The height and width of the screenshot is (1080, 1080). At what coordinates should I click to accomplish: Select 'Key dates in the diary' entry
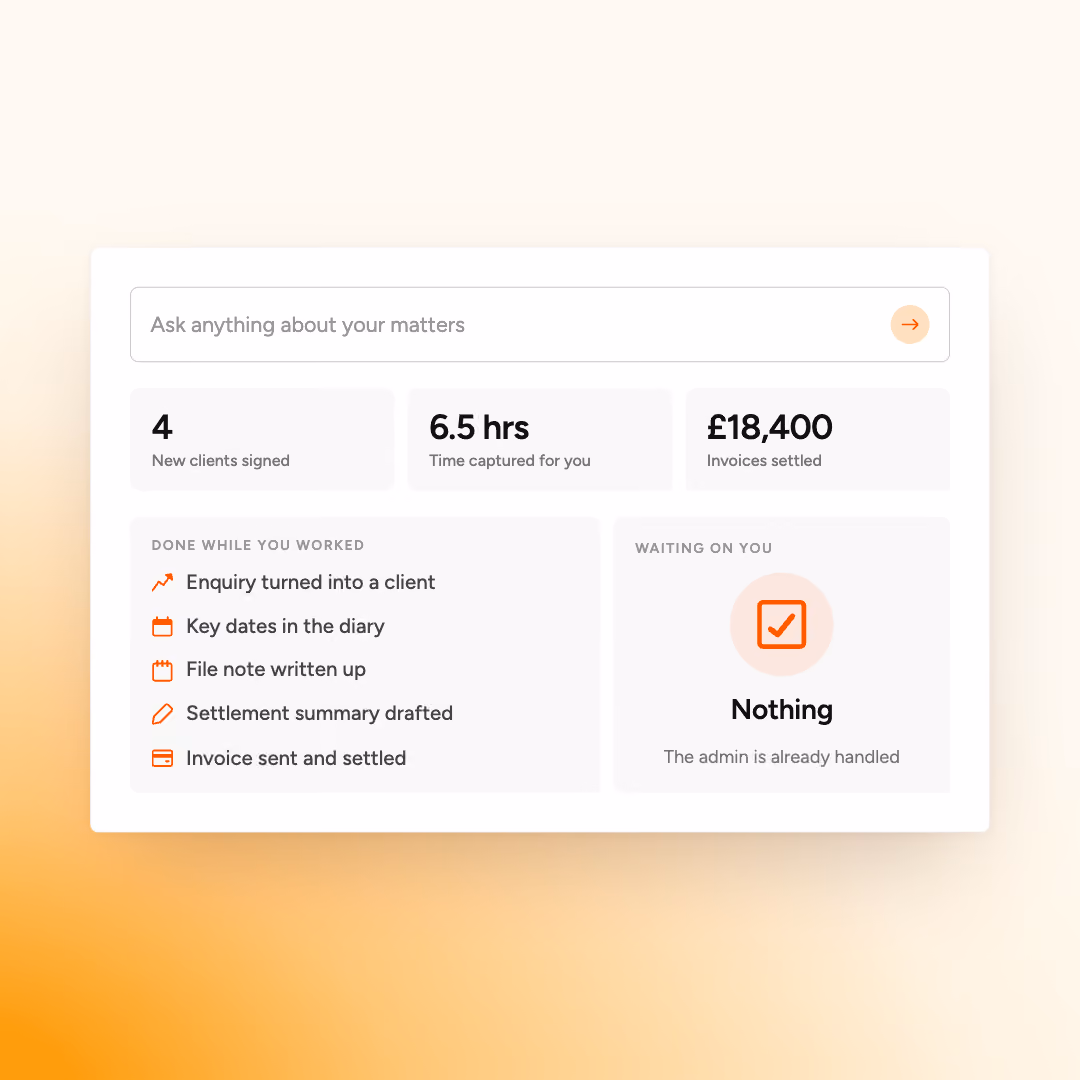pyautogui.click(x=285, y=626)
